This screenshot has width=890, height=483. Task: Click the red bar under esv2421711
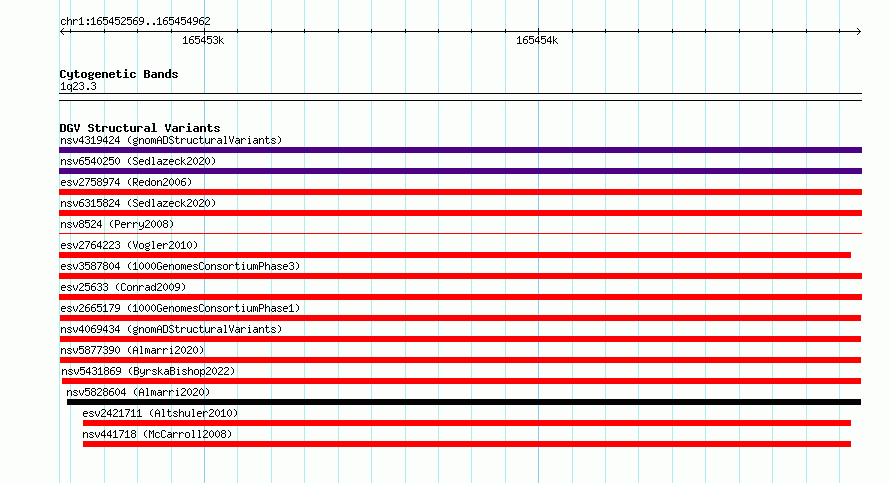[x=467, y=423]
